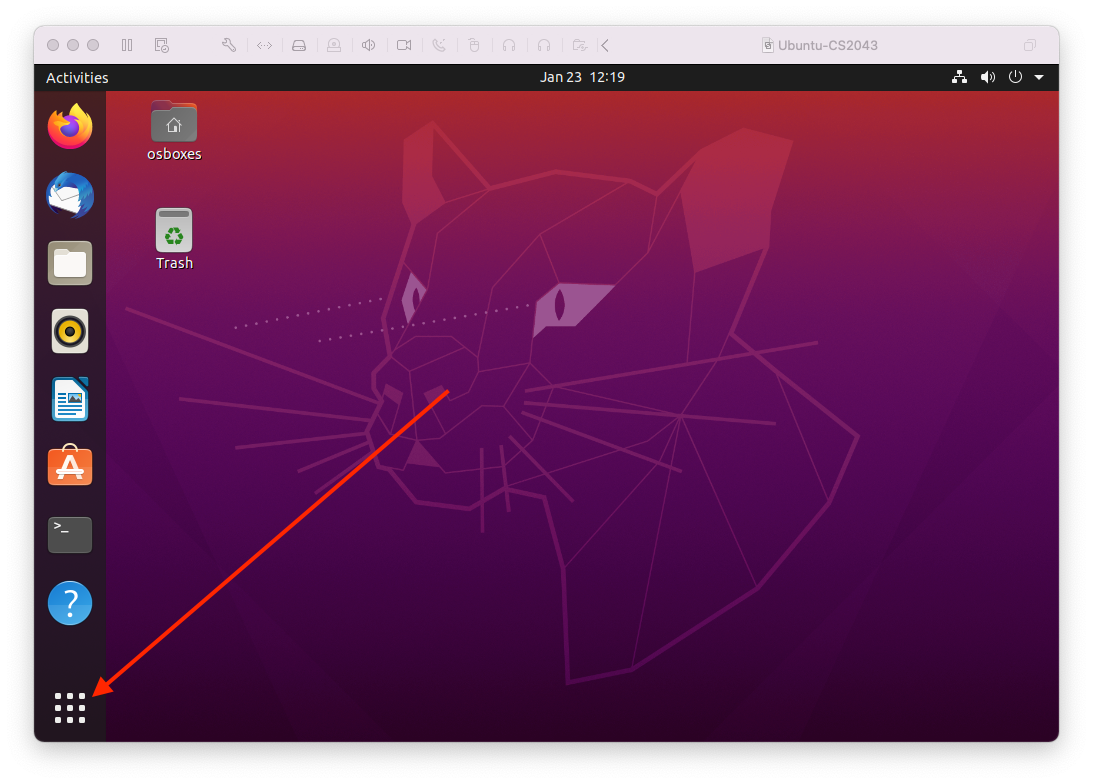1093x784 pixels.
Task: Click the wired network status icon
Action: click(959, 77)
